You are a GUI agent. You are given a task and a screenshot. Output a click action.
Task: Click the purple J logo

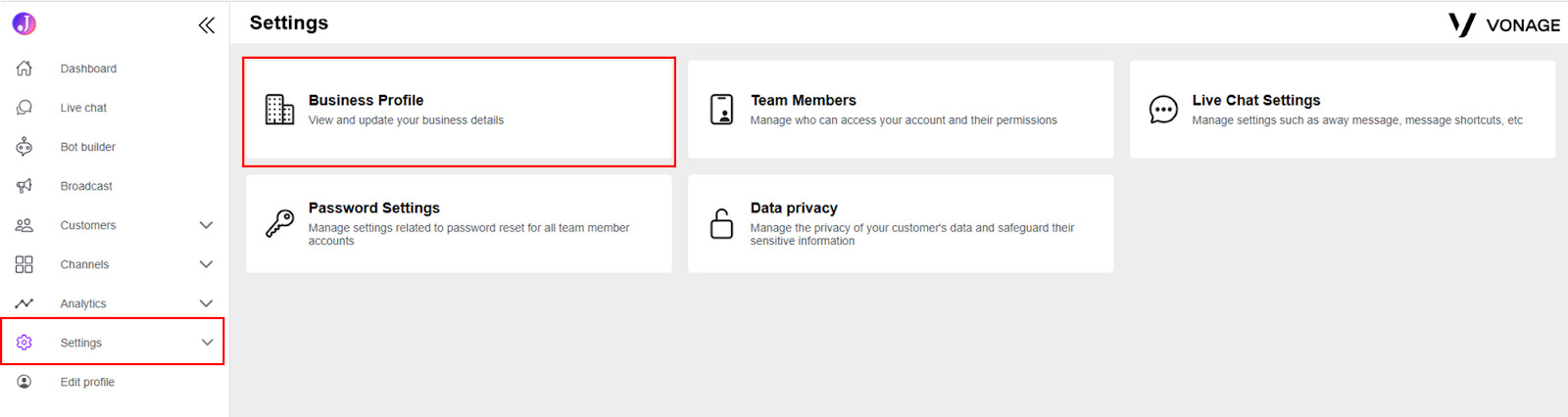tap(24, 23)
